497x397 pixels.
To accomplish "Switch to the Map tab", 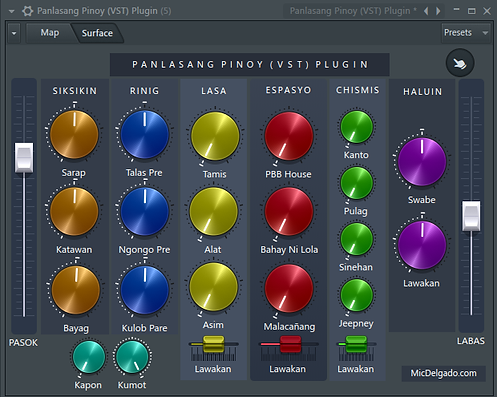I will tap(50, 33).
